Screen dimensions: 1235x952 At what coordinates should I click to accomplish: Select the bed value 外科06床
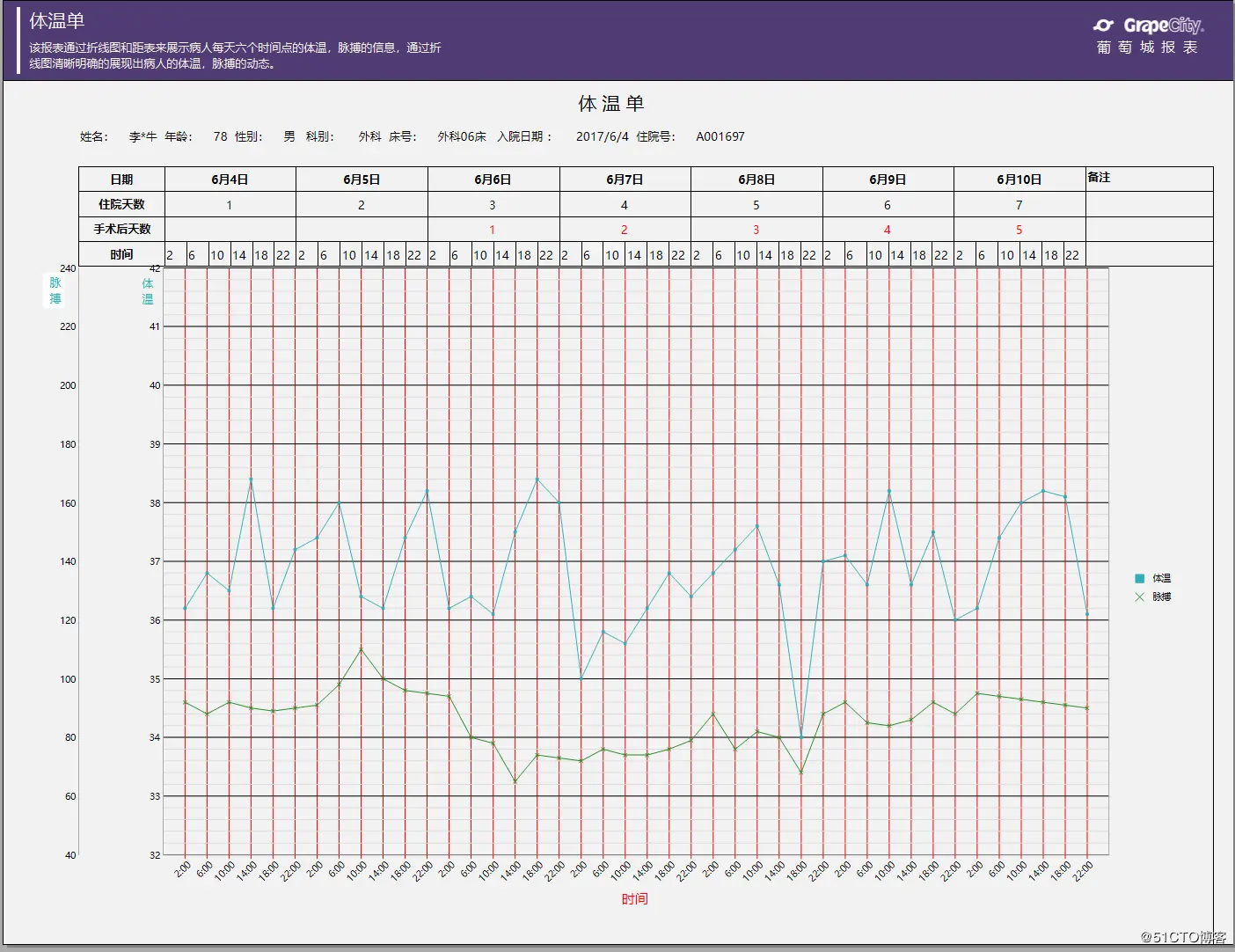tap(462, 136)
